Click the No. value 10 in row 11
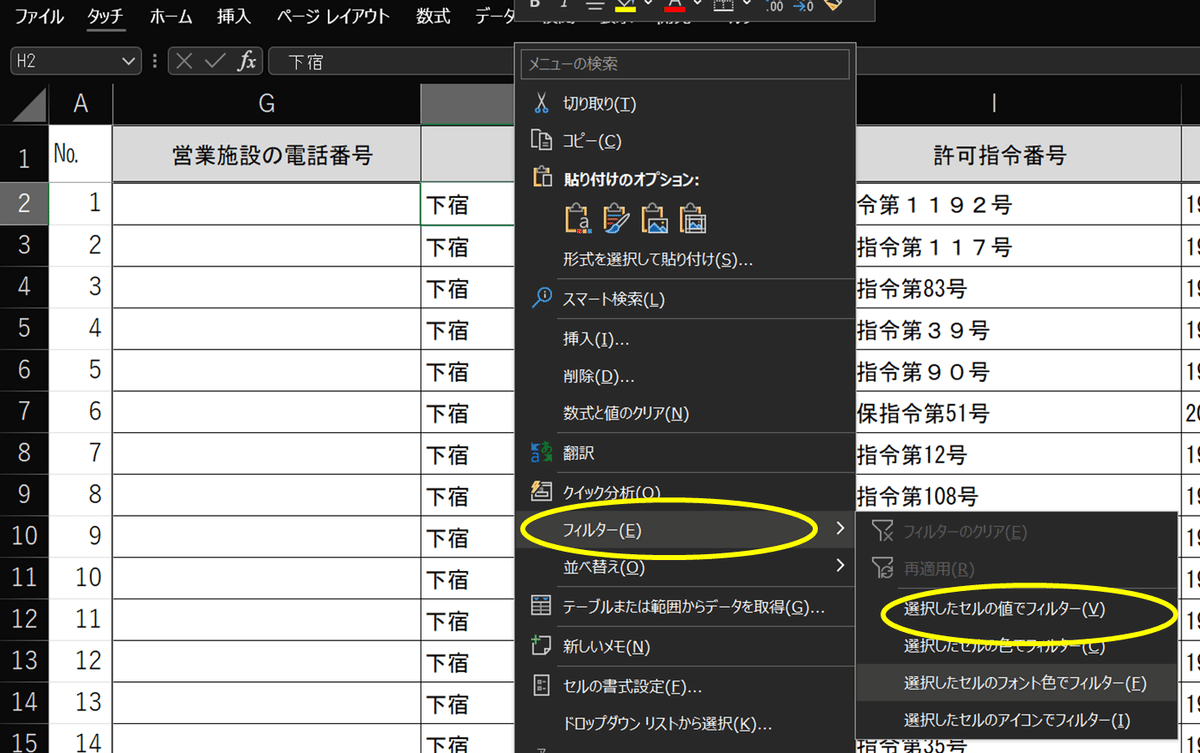 [81, 578]
